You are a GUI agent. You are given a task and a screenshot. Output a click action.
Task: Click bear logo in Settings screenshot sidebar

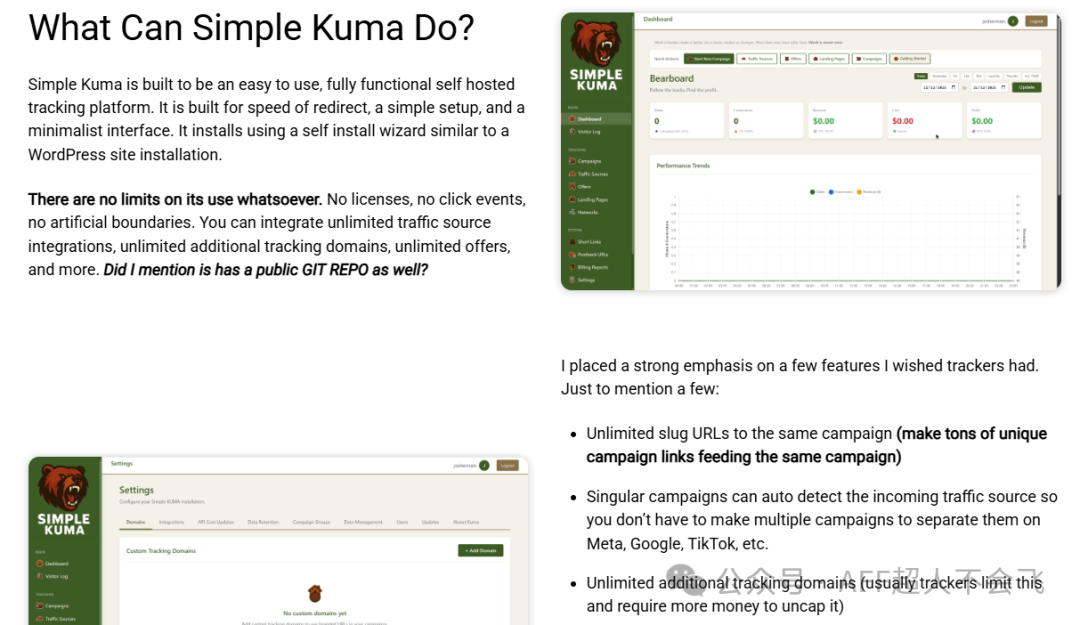[63, 487]
